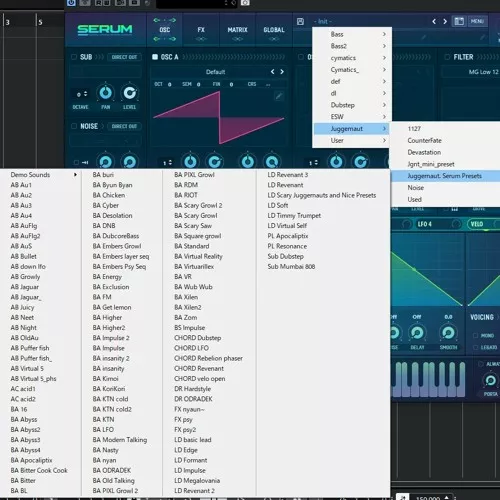Click the piano keyboard in Serum
The image size is (500, 500).
[x=429, y=379]
